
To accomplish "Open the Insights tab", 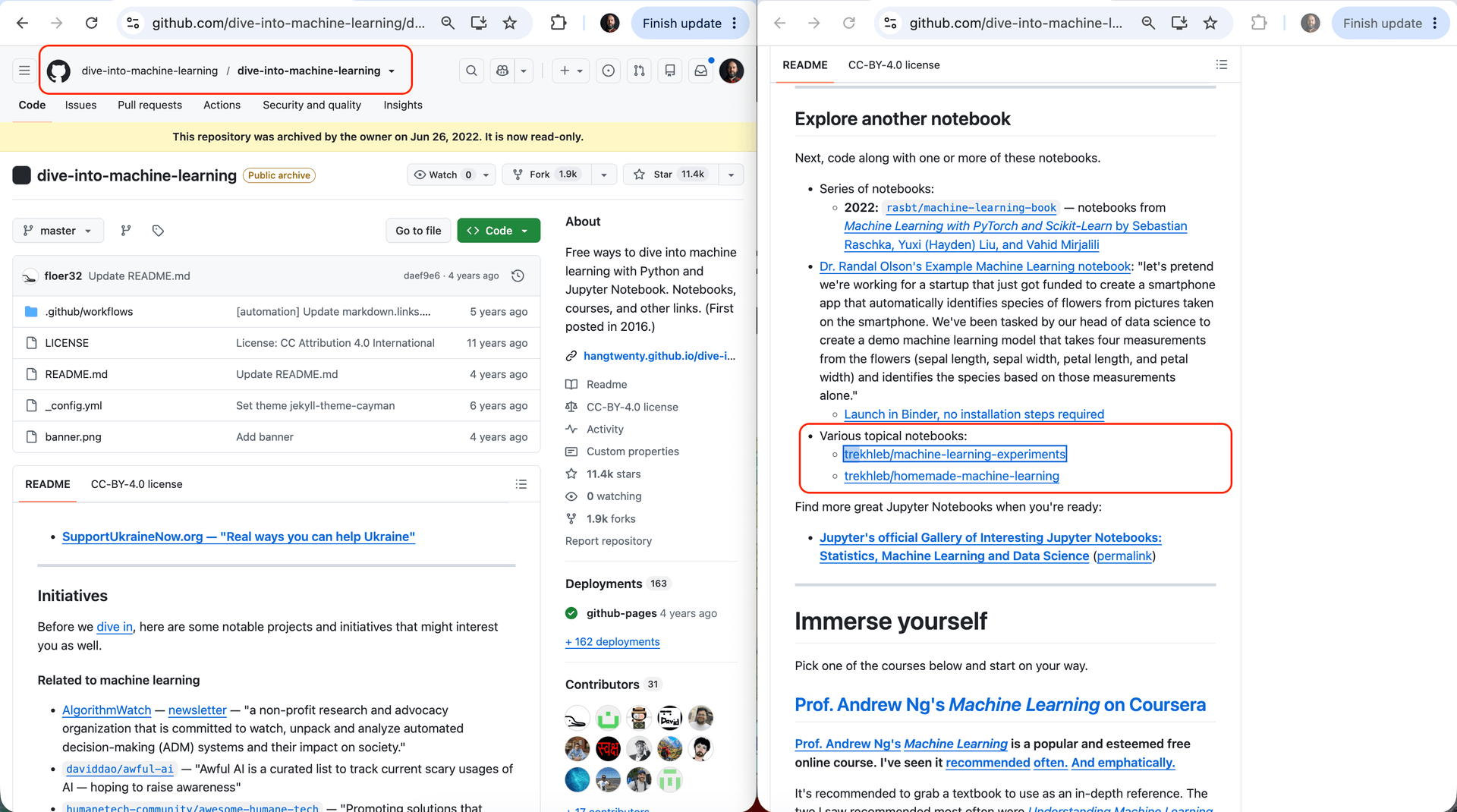I will [x=403, y=105].
